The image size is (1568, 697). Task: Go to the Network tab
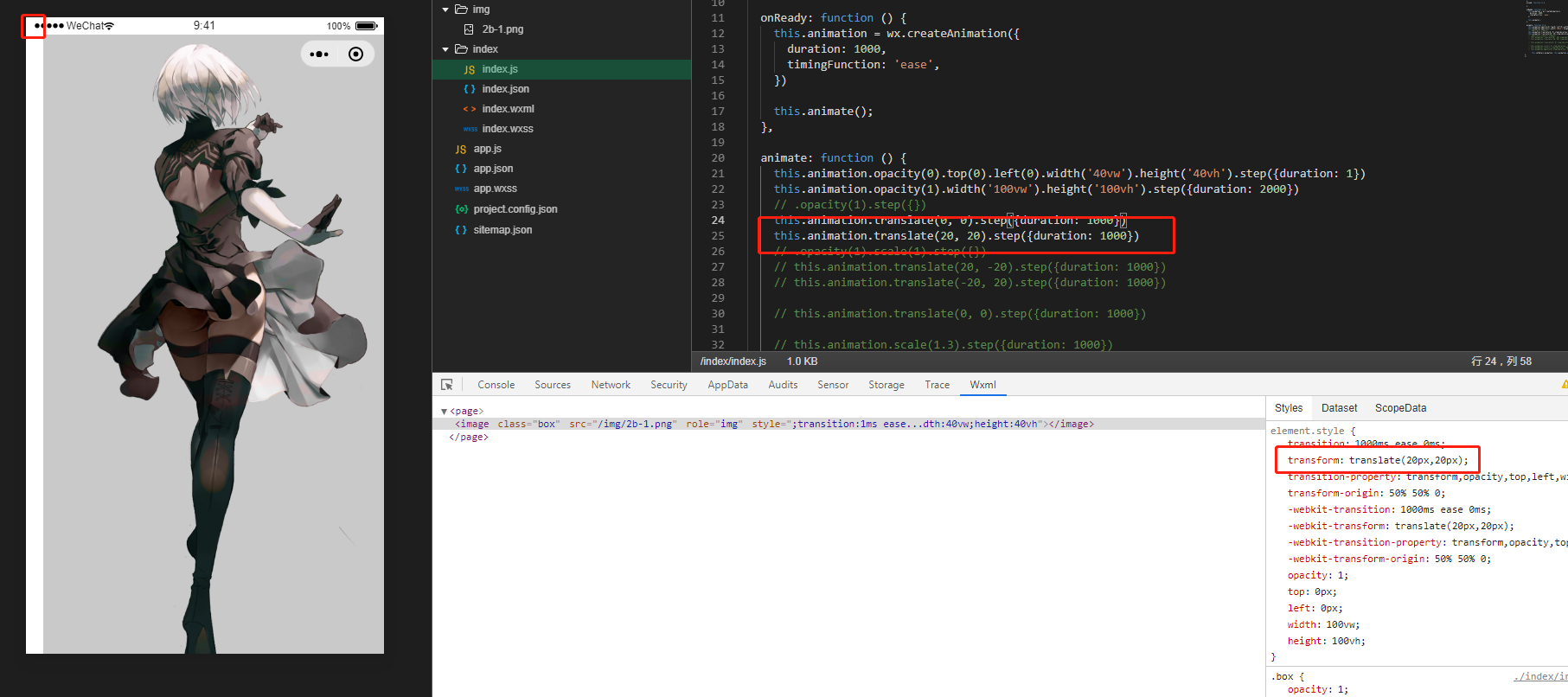pos(611,385)
